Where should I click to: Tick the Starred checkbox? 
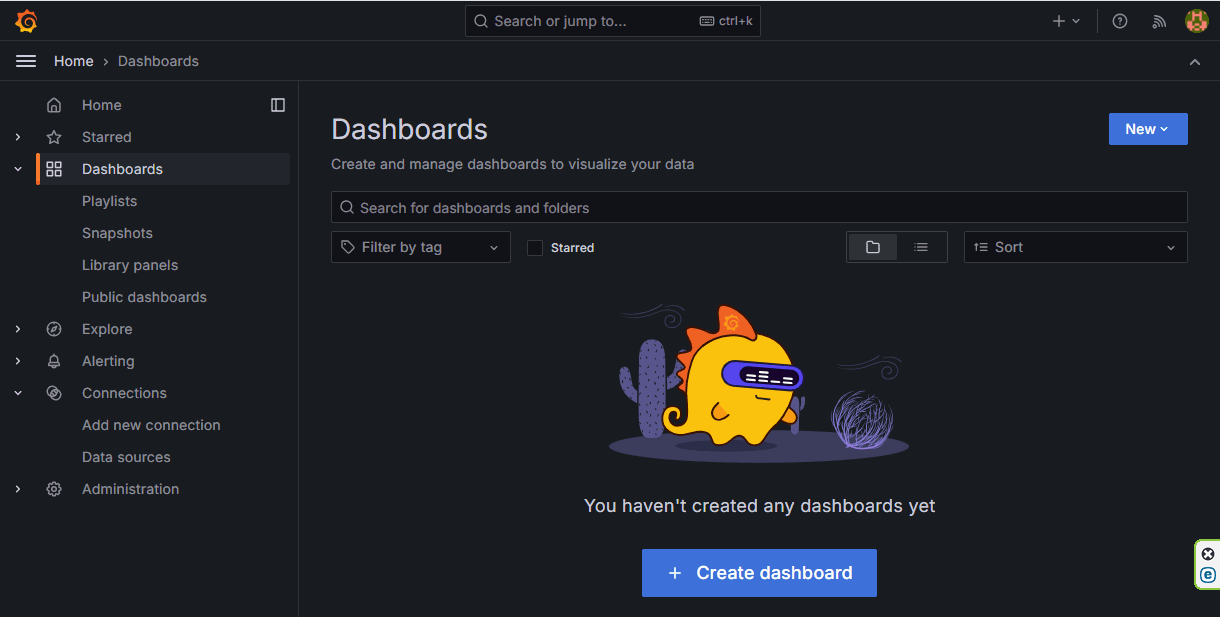535,248
